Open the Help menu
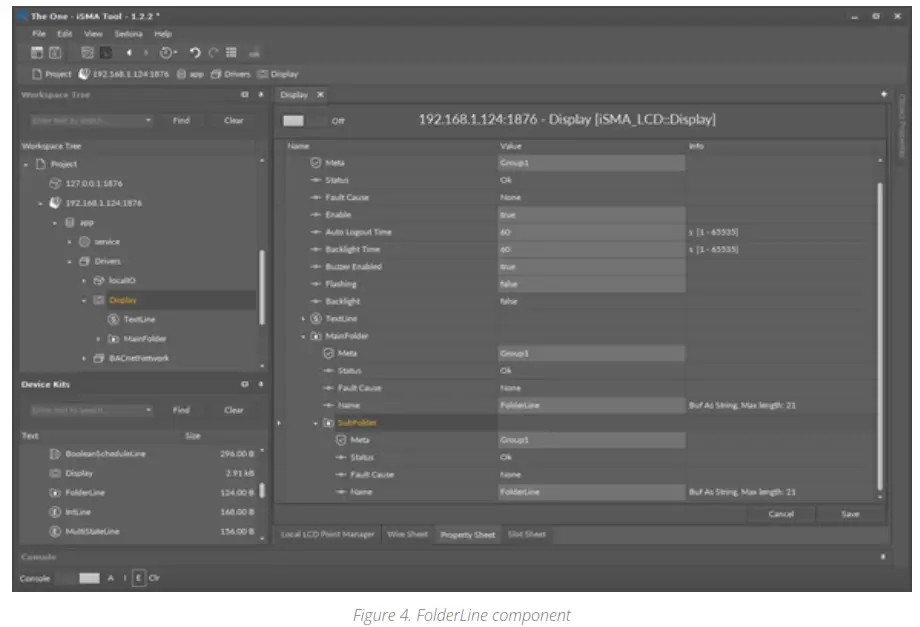 (x=163, y=34)
